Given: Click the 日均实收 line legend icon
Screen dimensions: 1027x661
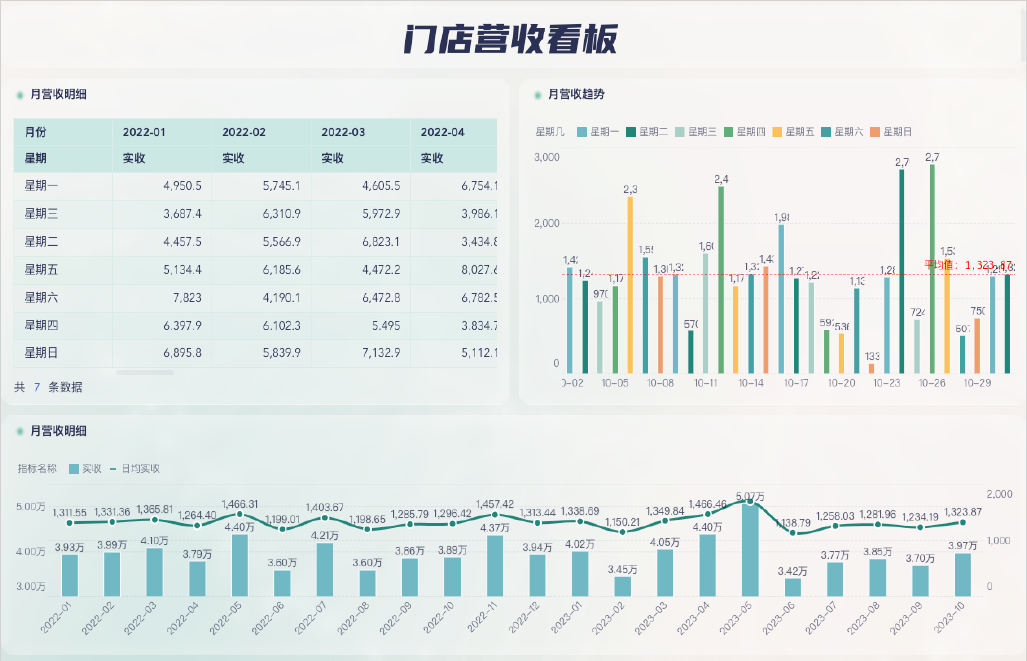Looking at the screenshot, I should pyautogui.click(x=113, y=468).
